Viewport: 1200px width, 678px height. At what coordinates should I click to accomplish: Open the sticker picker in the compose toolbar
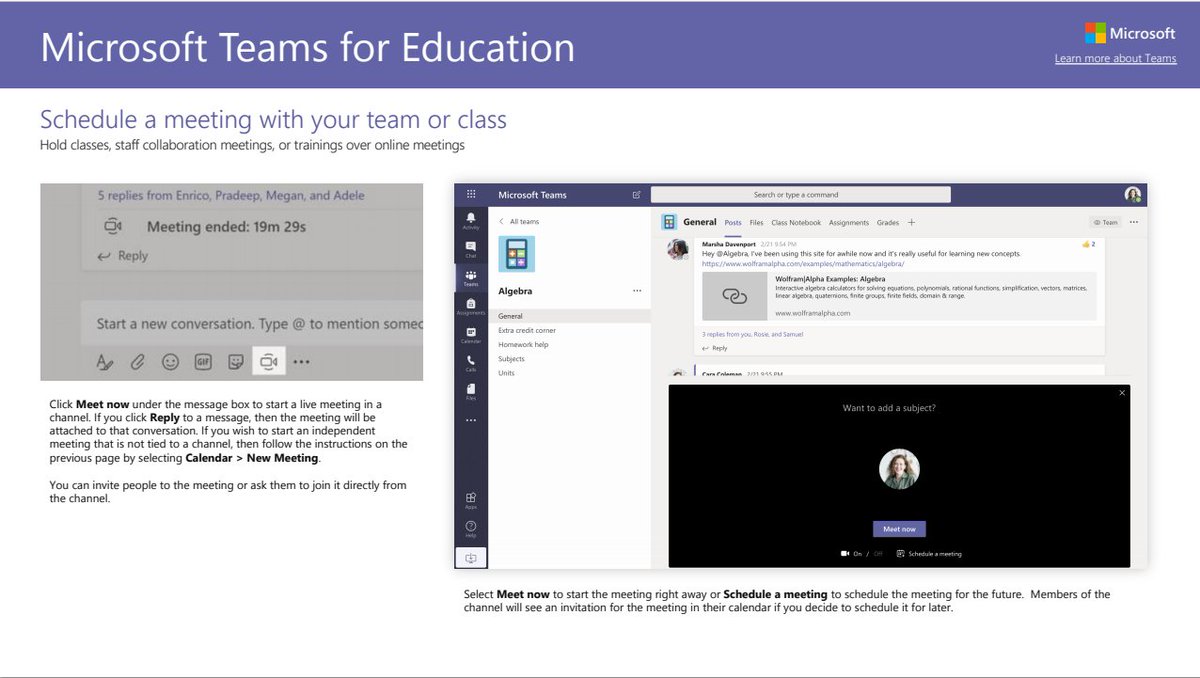click(237, 361)
